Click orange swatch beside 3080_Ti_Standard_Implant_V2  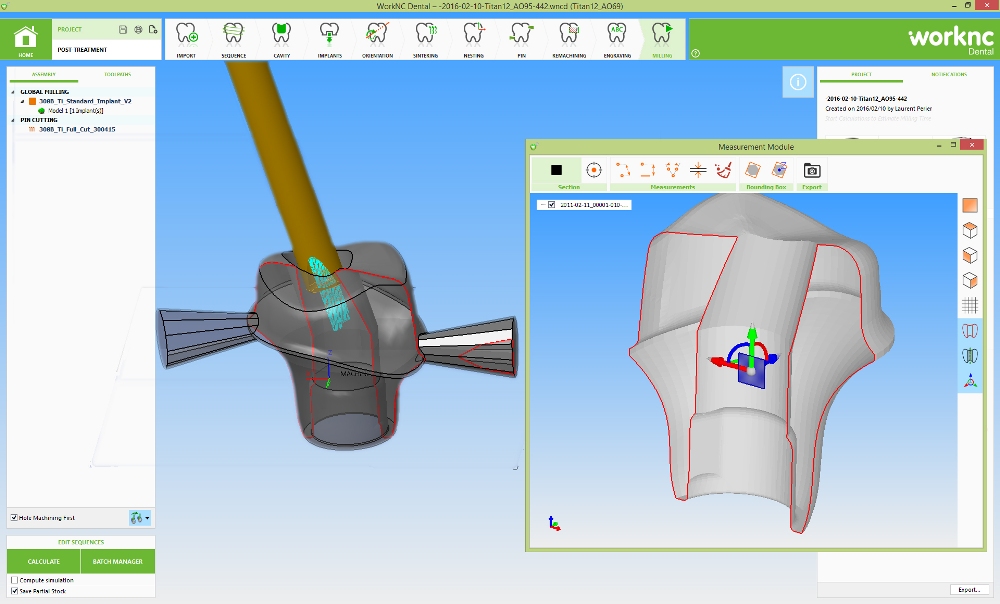33,101
